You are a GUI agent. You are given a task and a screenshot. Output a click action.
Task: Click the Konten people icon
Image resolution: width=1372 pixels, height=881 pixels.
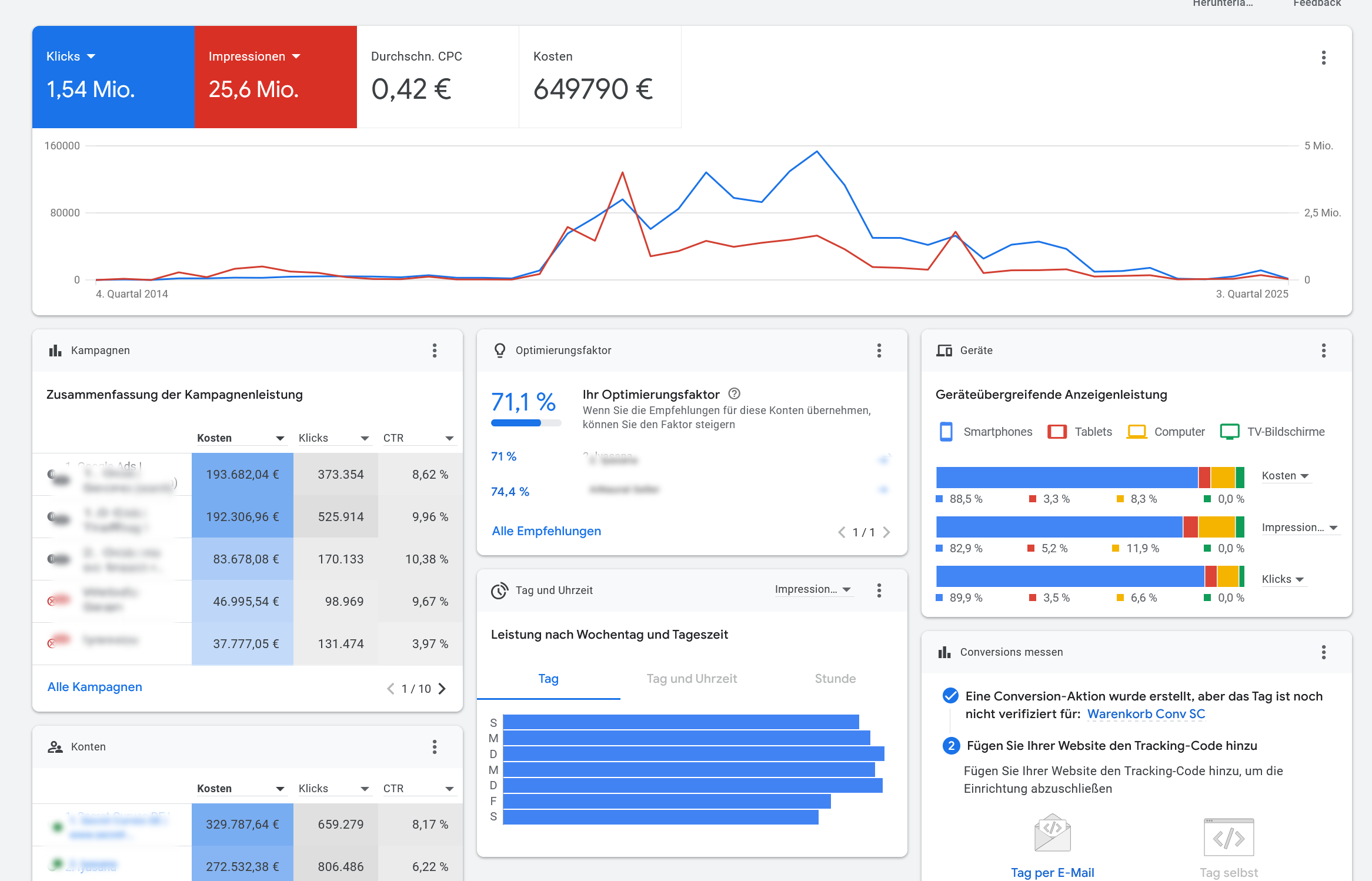(55, 747)
